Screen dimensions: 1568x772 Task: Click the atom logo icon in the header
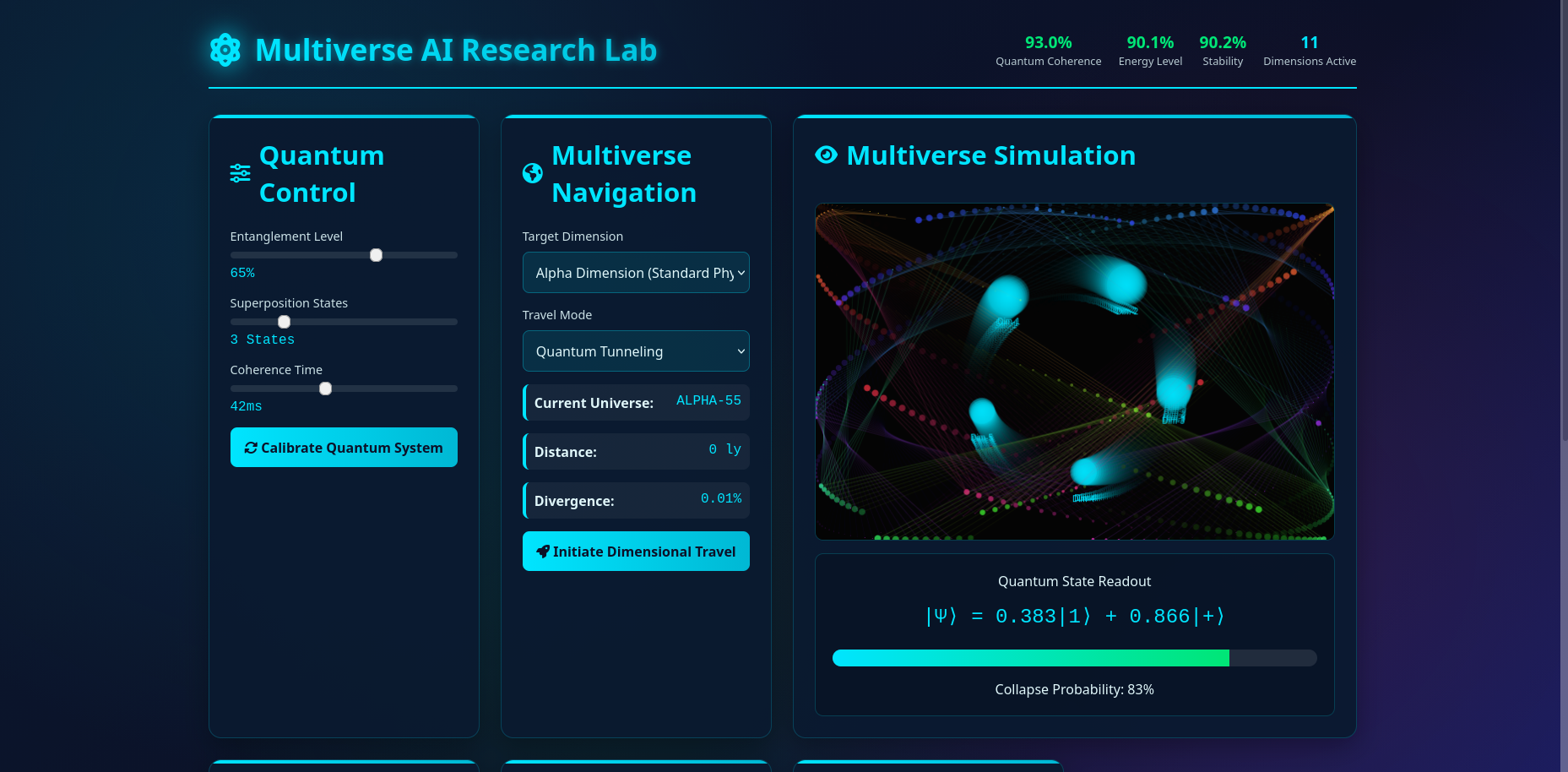(x=225, y=50)
